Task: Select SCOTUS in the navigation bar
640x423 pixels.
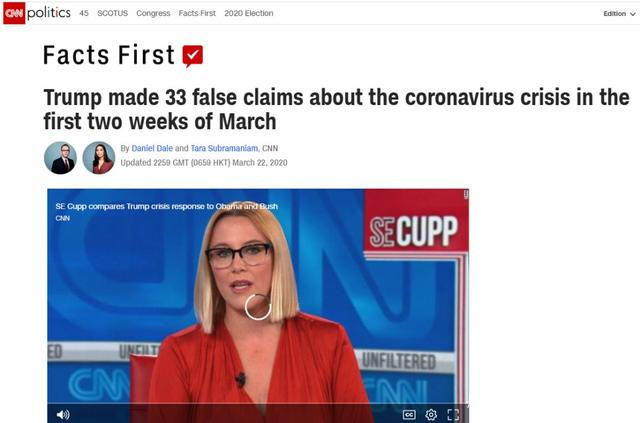Action: pos(113,13)
